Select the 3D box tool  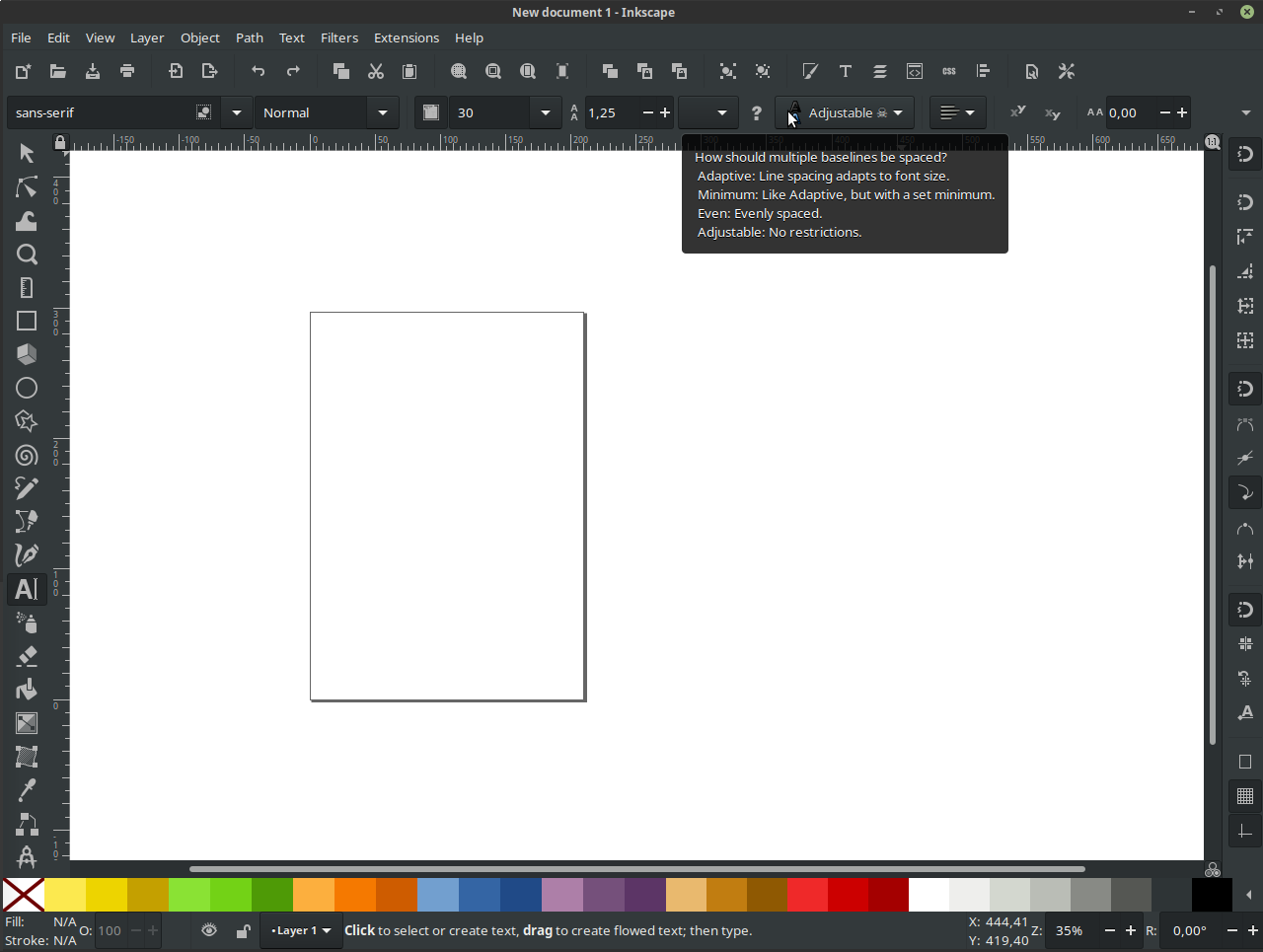27,354
